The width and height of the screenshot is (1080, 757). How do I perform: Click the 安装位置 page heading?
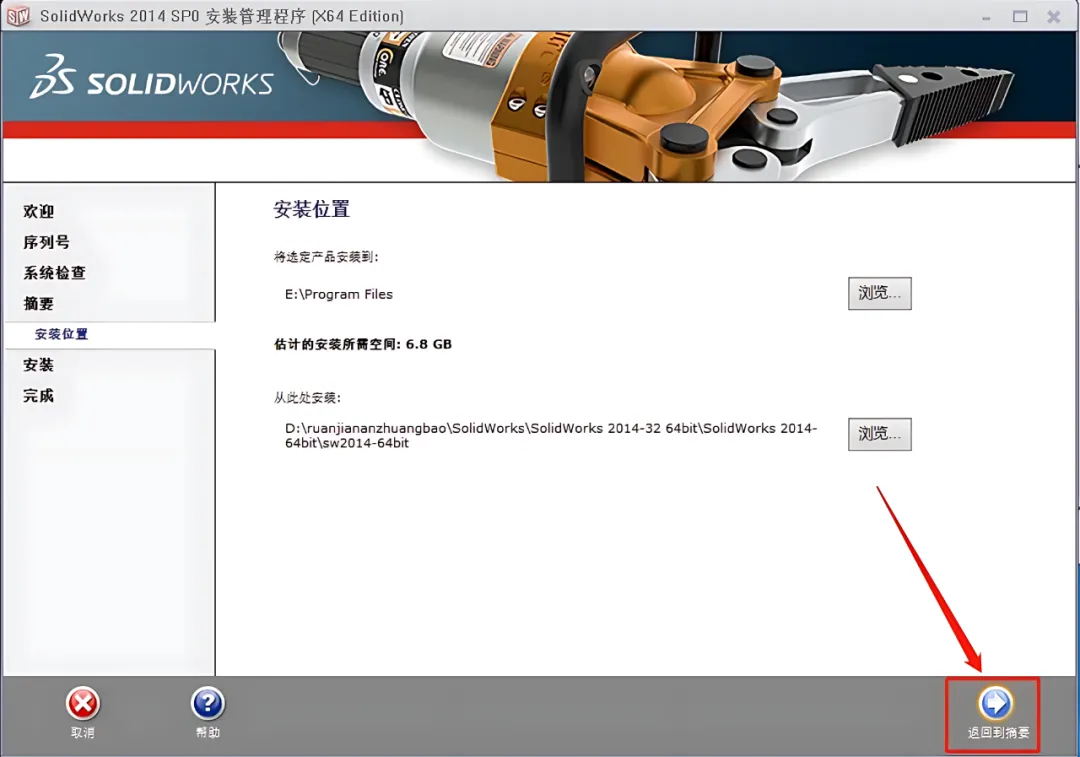coord(312,209)
